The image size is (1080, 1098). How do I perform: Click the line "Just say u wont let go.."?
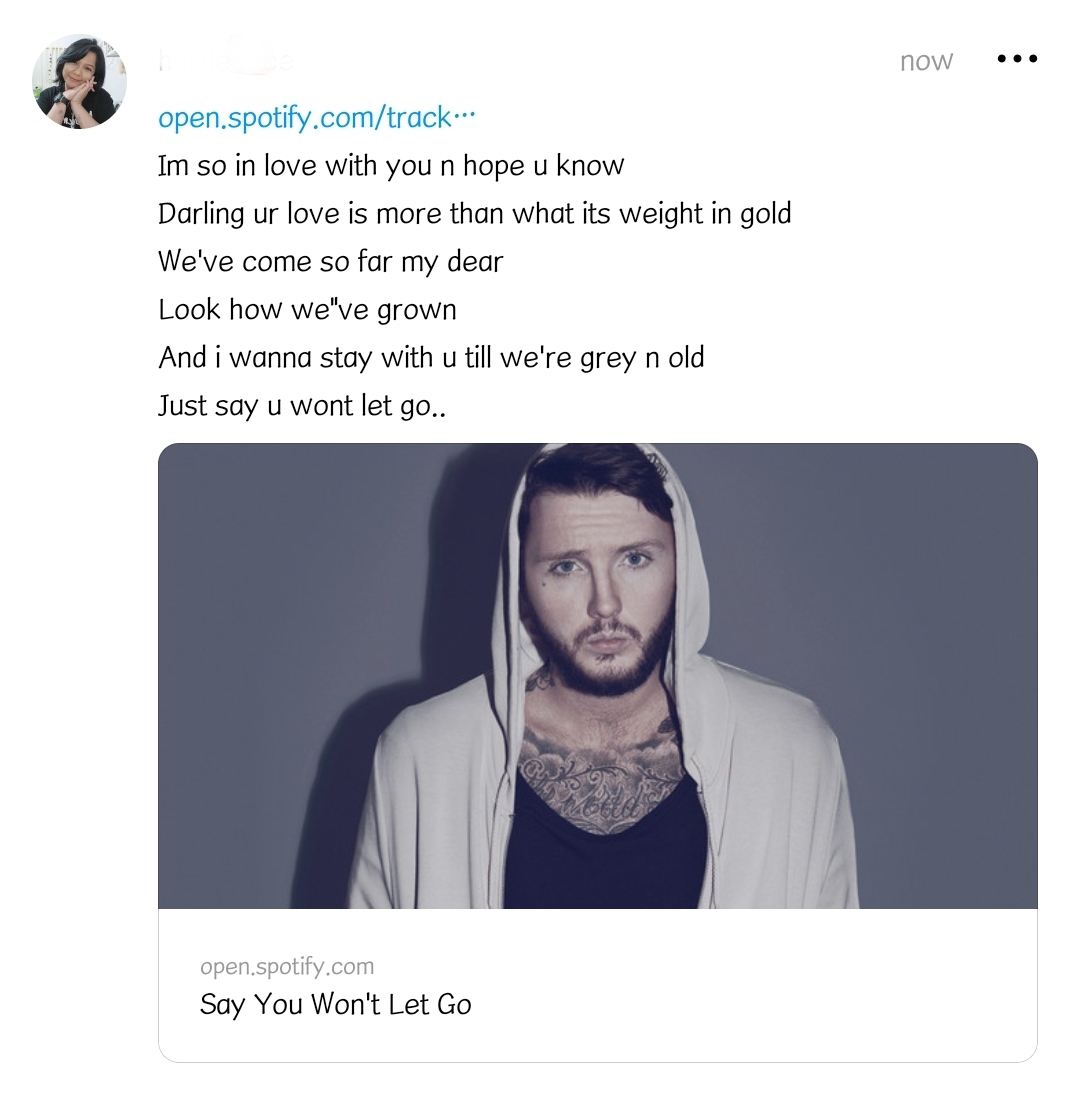(302, 405)
